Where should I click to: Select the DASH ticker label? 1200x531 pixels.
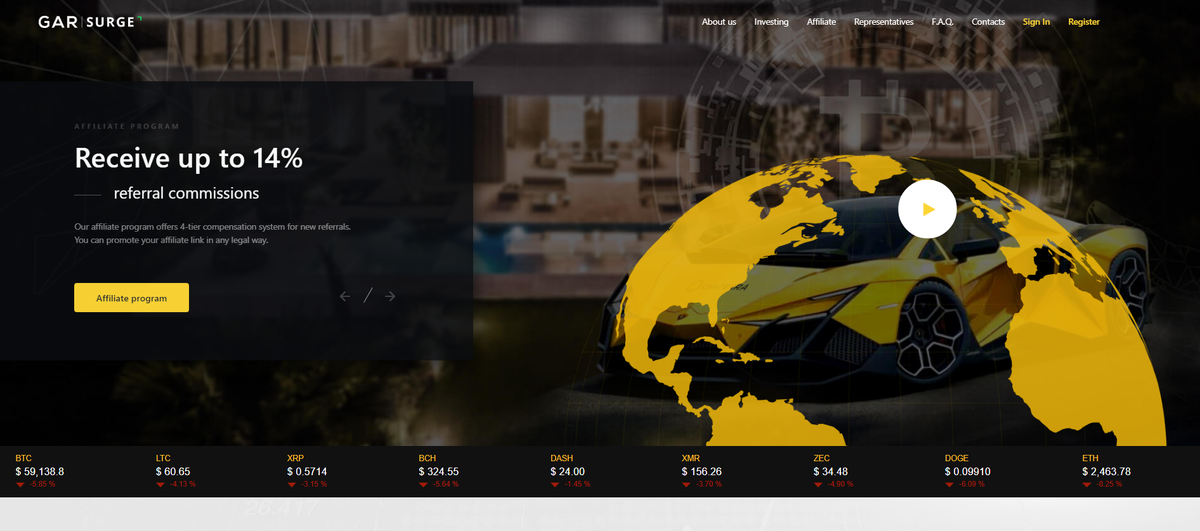[x=562, y=458]
